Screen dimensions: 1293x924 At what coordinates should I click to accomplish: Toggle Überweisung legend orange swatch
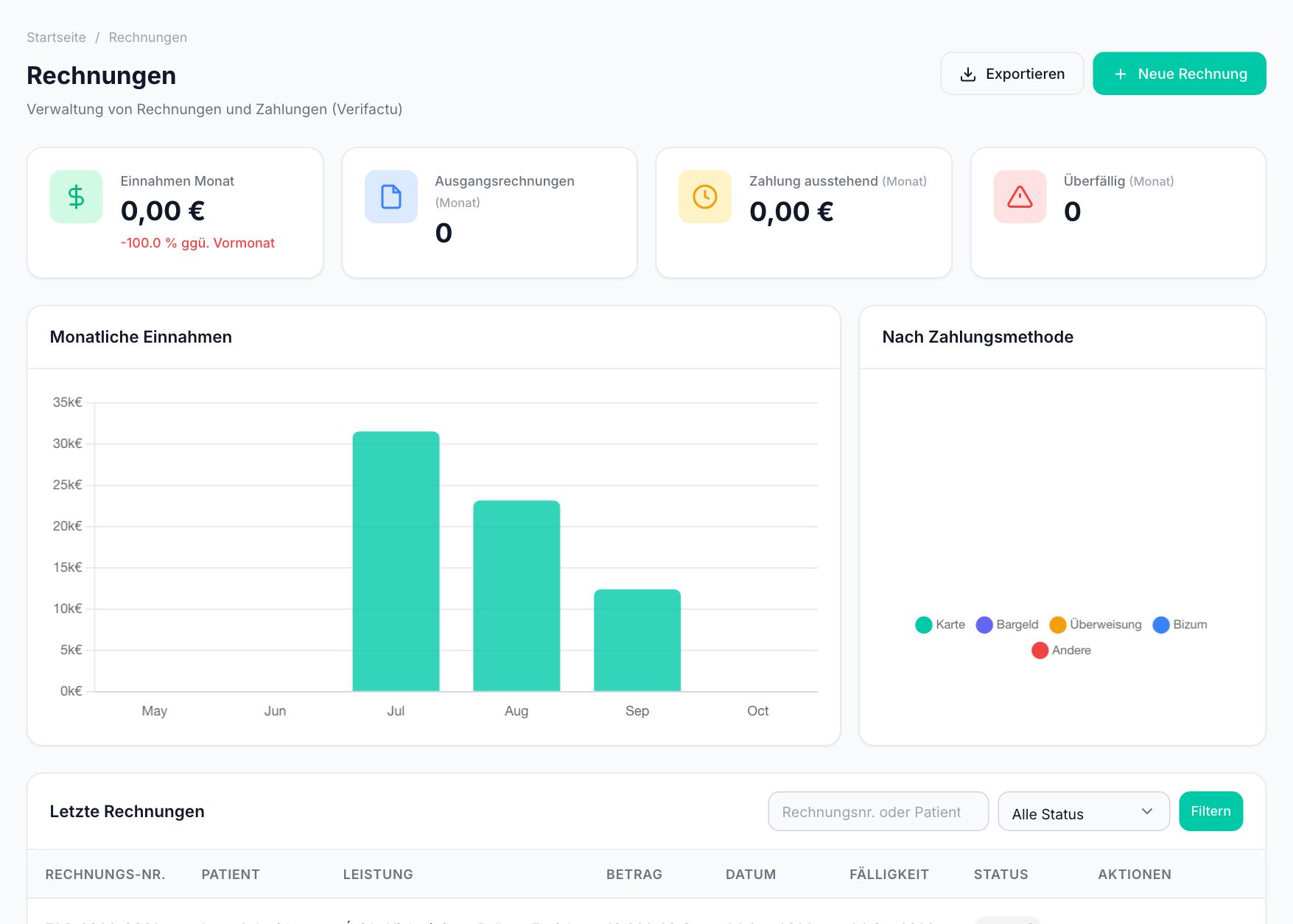pyautogui.click(x=1058, y=625)
